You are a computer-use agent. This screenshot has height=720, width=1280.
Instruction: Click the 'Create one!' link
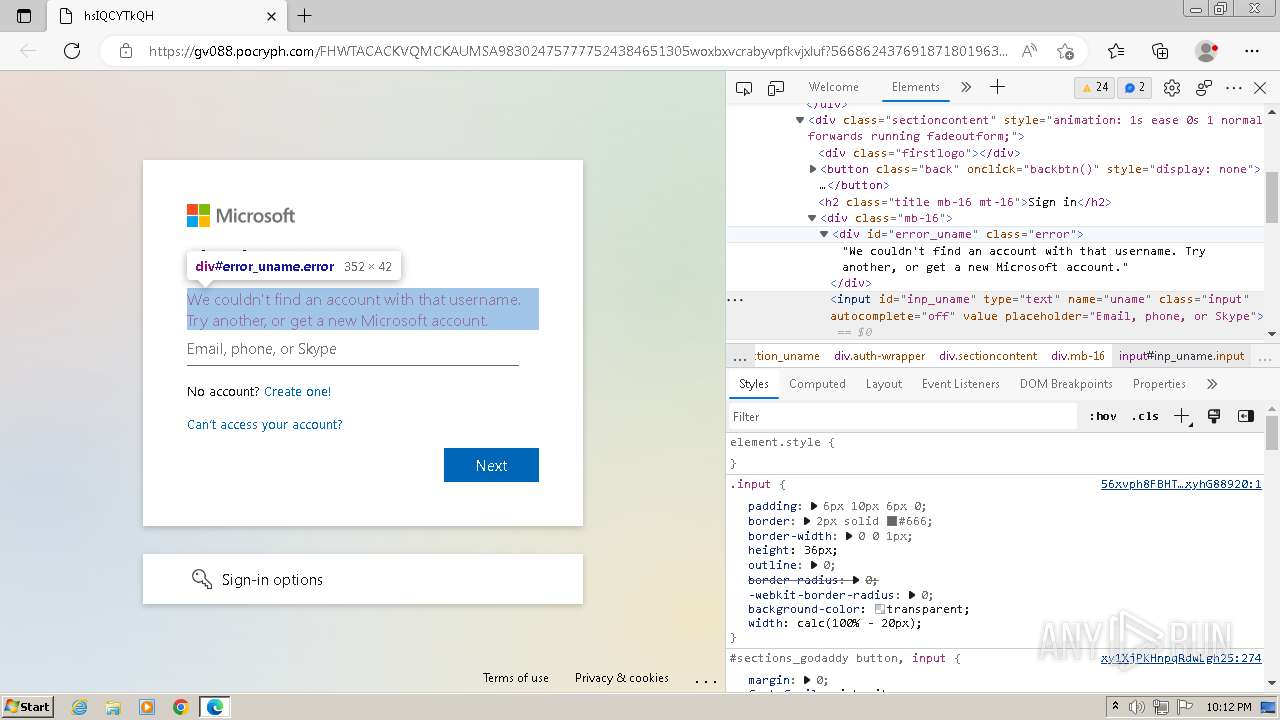click(297, 391)
